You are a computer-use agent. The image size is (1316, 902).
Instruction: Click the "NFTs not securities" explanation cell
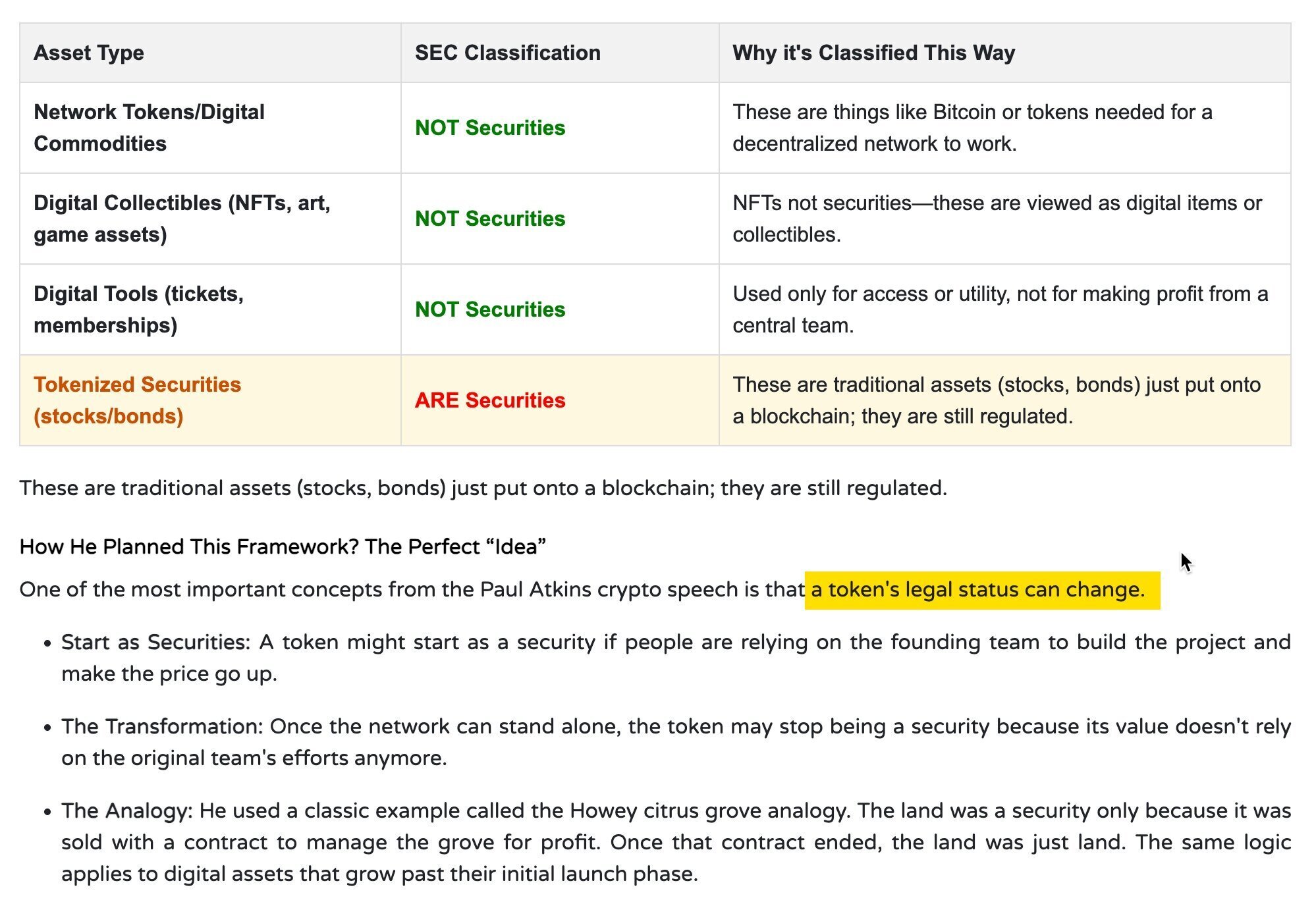[x=997, y=219]
